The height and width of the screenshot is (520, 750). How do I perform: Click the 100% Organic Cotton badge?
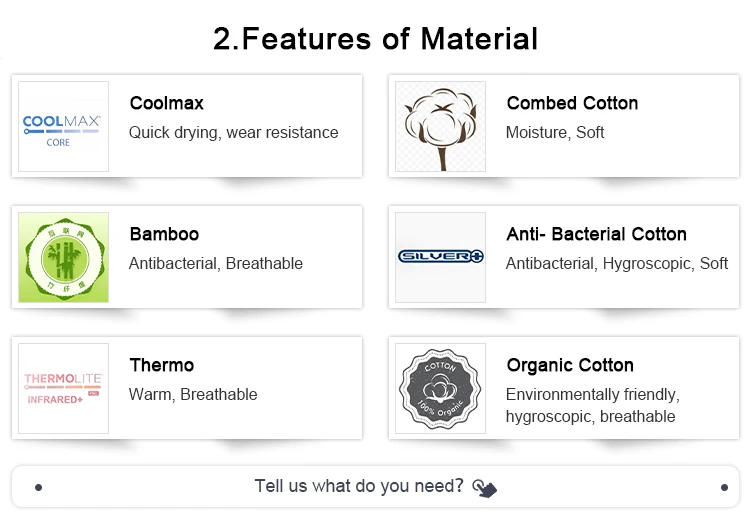click(440, 388)
